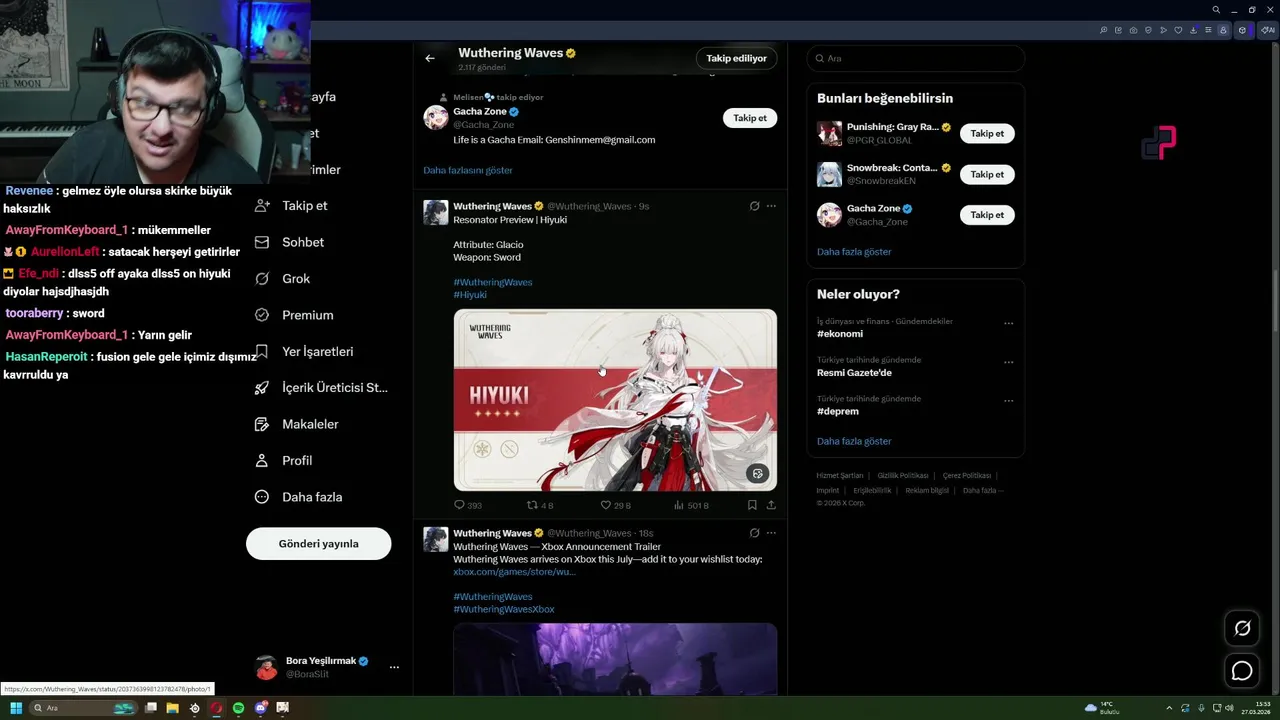1280x720 pixels.
Task: Open Gizlilik Politikası footer link
Action: [x=903, y=476]
